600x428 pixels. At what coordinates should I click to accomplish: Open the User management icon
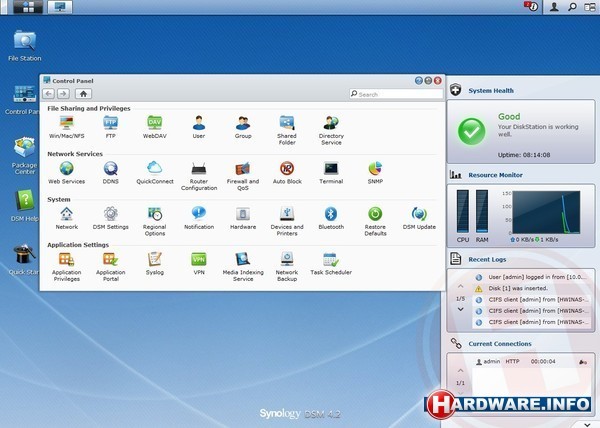pyautogui.click(x=199, y=127)
